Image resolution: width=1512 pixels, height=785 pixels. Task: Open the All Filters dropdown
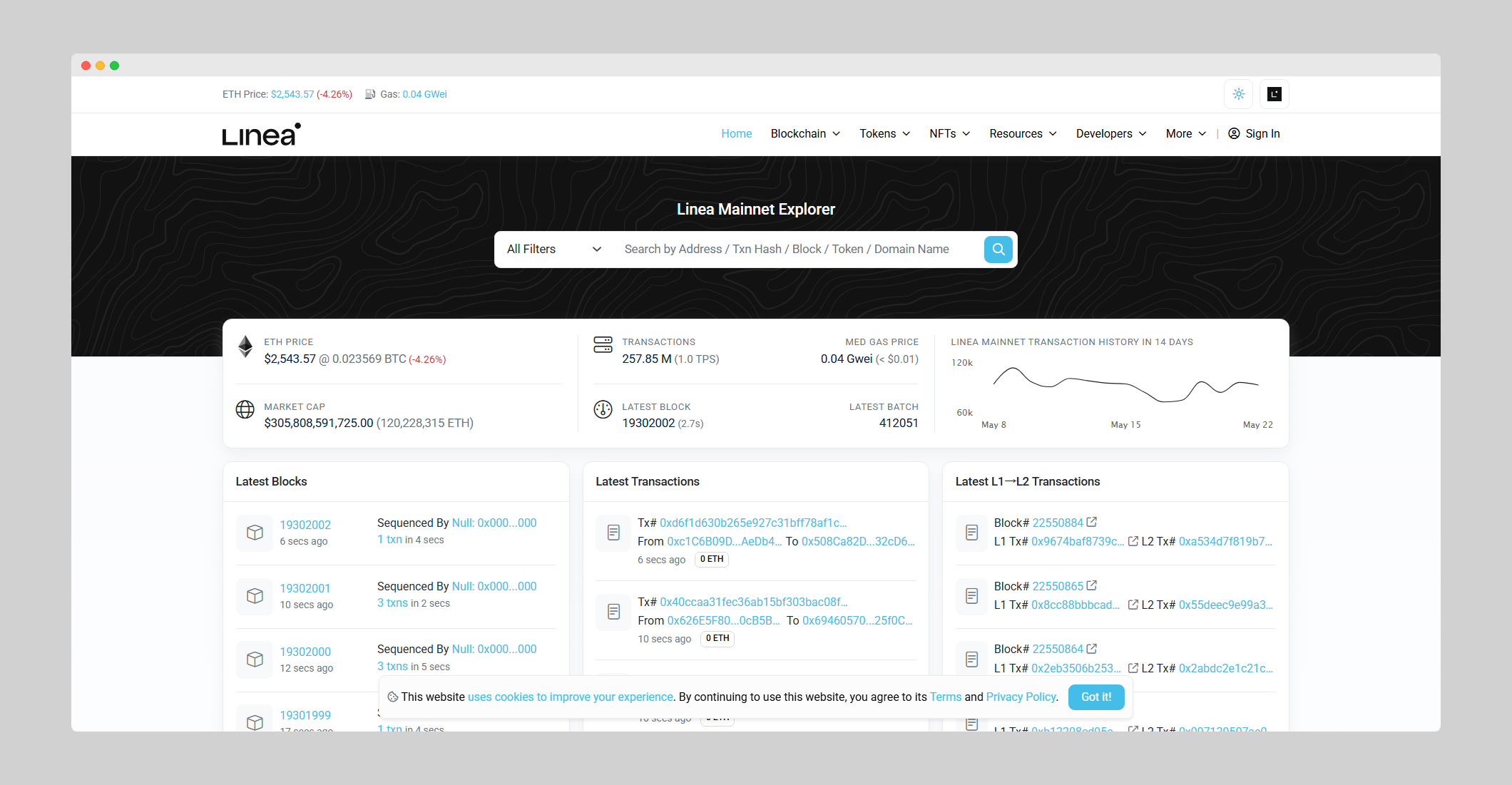pos(554,250)
